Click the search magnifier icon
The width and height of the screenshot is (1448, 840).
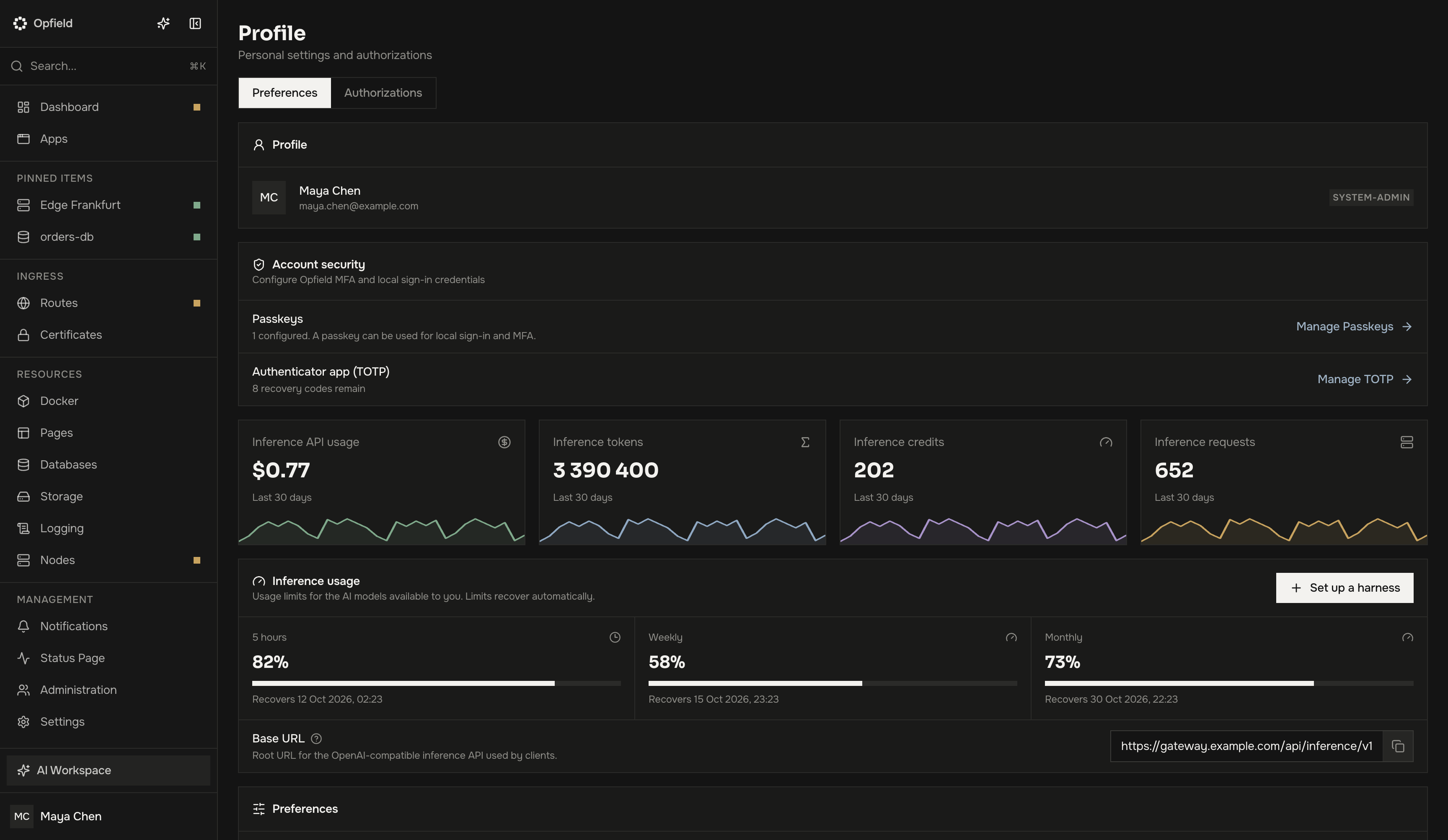pos(17,66)
